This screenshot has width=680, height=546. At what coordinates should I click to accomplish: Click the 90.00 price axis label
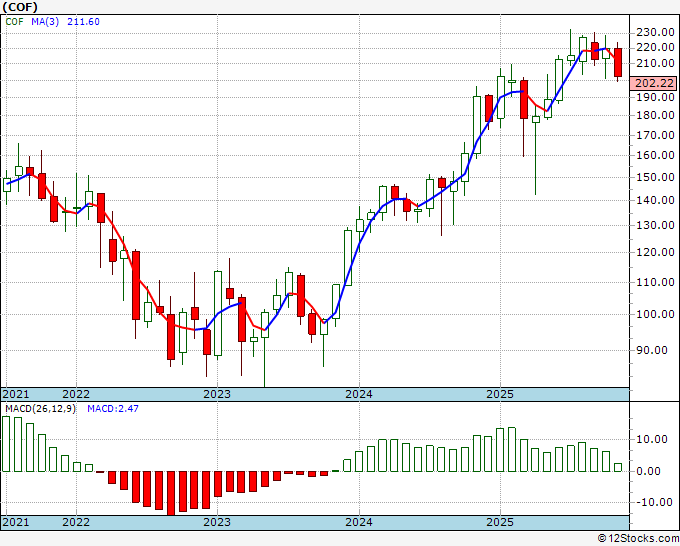tap(652, 350)
